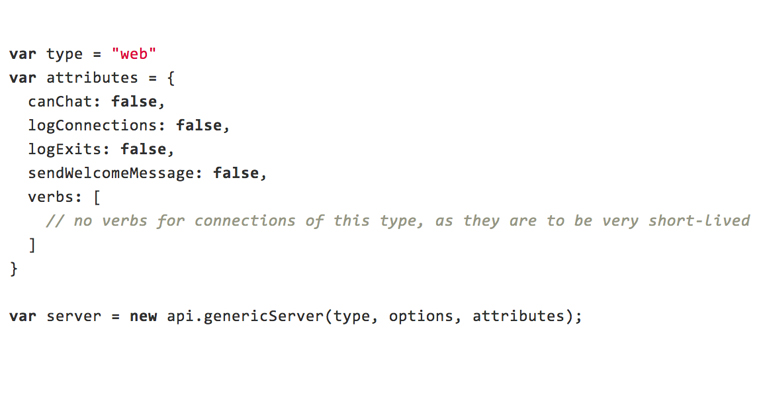Click the verbs property name
This screenshot has width=770, height=393.
tap(51, 197)
